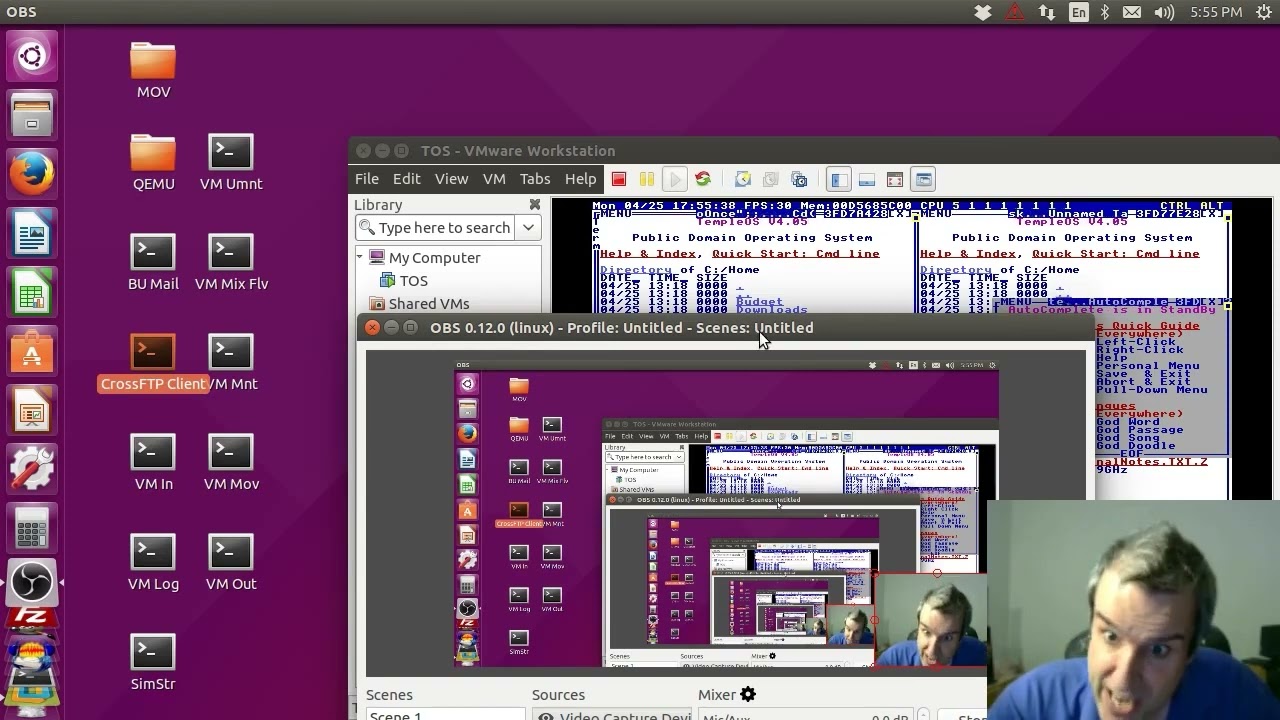Image resolution: width=1280 pixels, height=720 pixels.
Task: Open the Ubuntu Dash from the launcher
Action: click(32, 56)
